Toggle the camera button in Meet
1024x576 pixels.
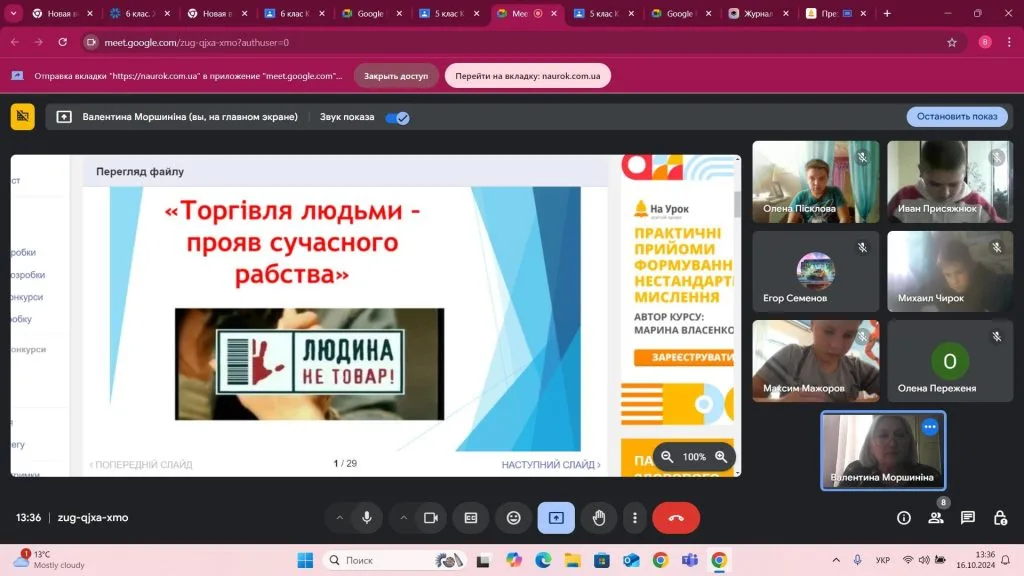coord(431,518)
